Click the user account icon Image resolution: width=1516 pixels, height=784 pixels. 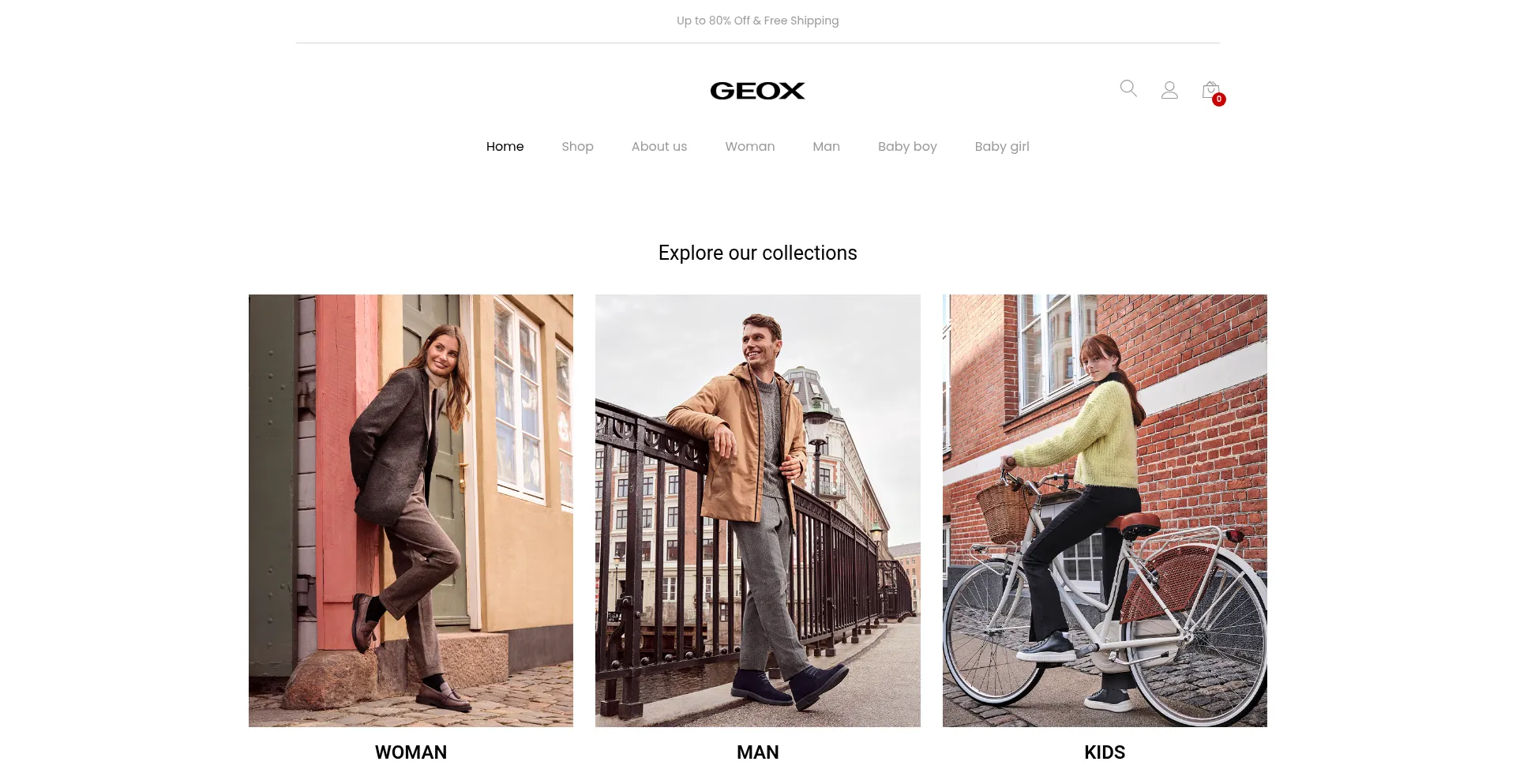(x=1169, y=90)
